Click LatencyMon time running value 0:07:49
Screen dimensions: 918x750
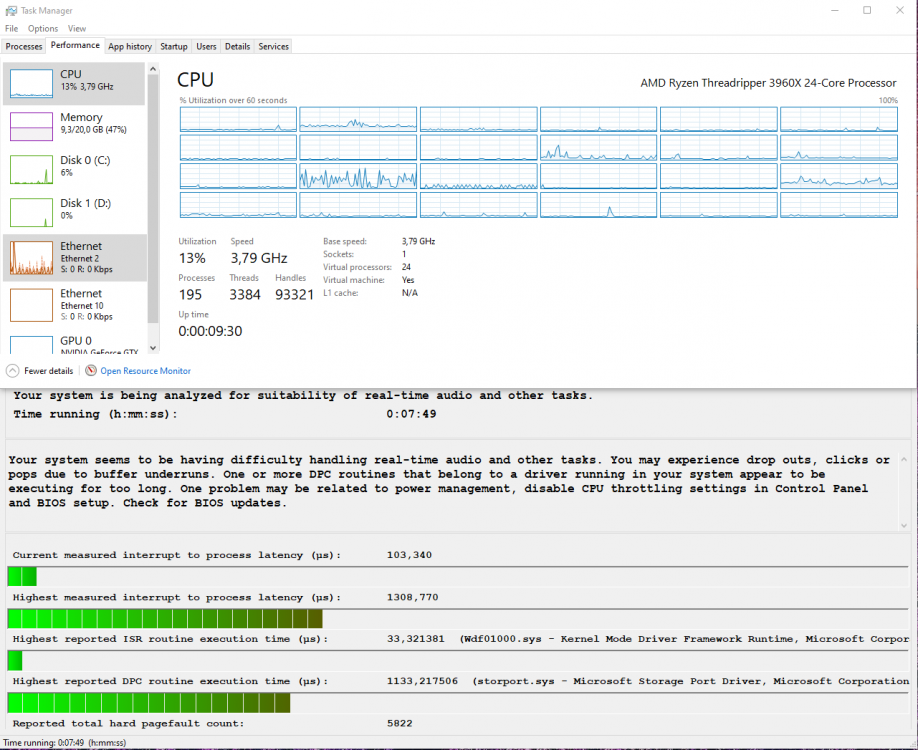(411, 414)
